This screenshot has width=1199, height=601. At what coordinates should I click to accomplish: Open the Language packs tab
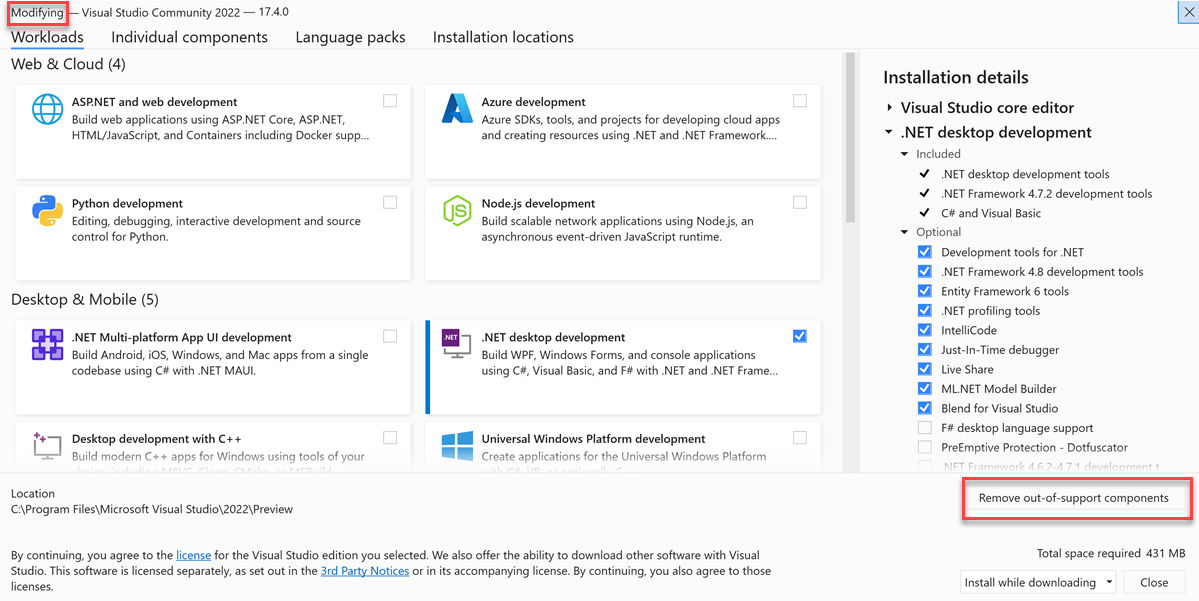click(350, 36)
